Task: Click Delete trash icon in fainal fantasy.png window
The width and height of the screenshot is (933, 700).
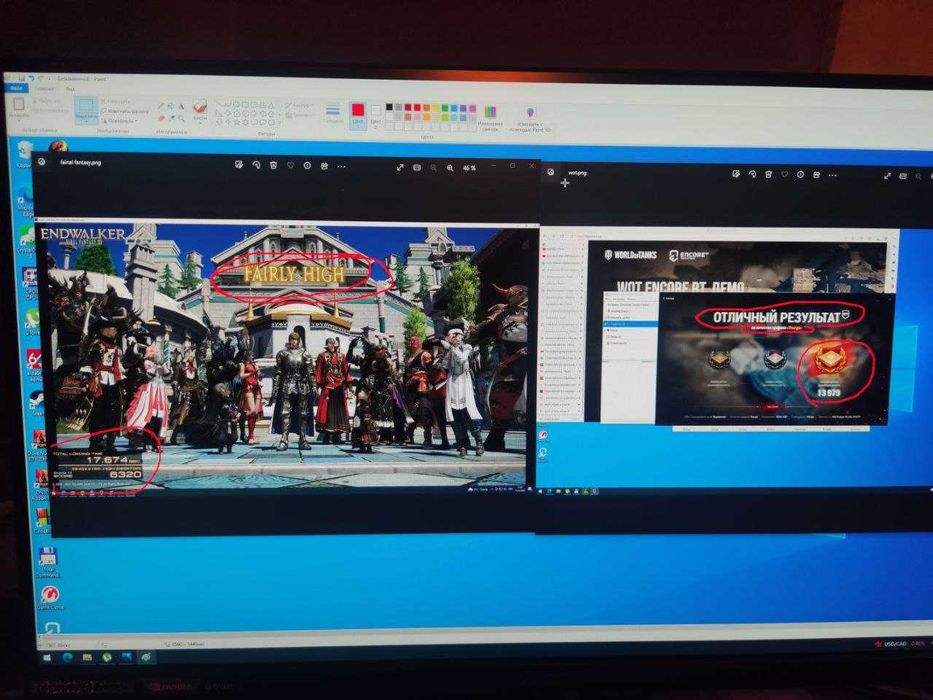Action: 273,165
